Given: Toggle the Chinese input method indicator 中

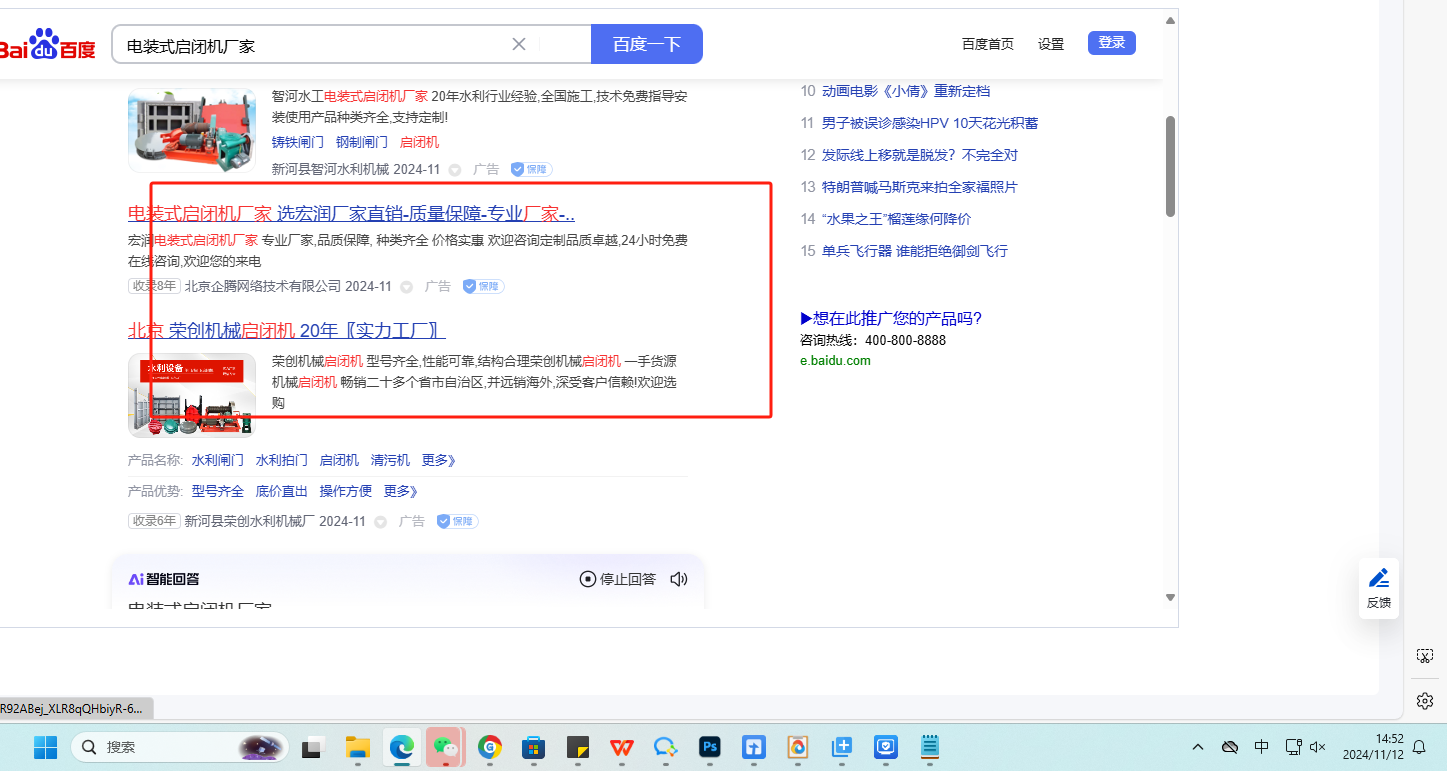Looking at the screenshot, I should 1261,746.
